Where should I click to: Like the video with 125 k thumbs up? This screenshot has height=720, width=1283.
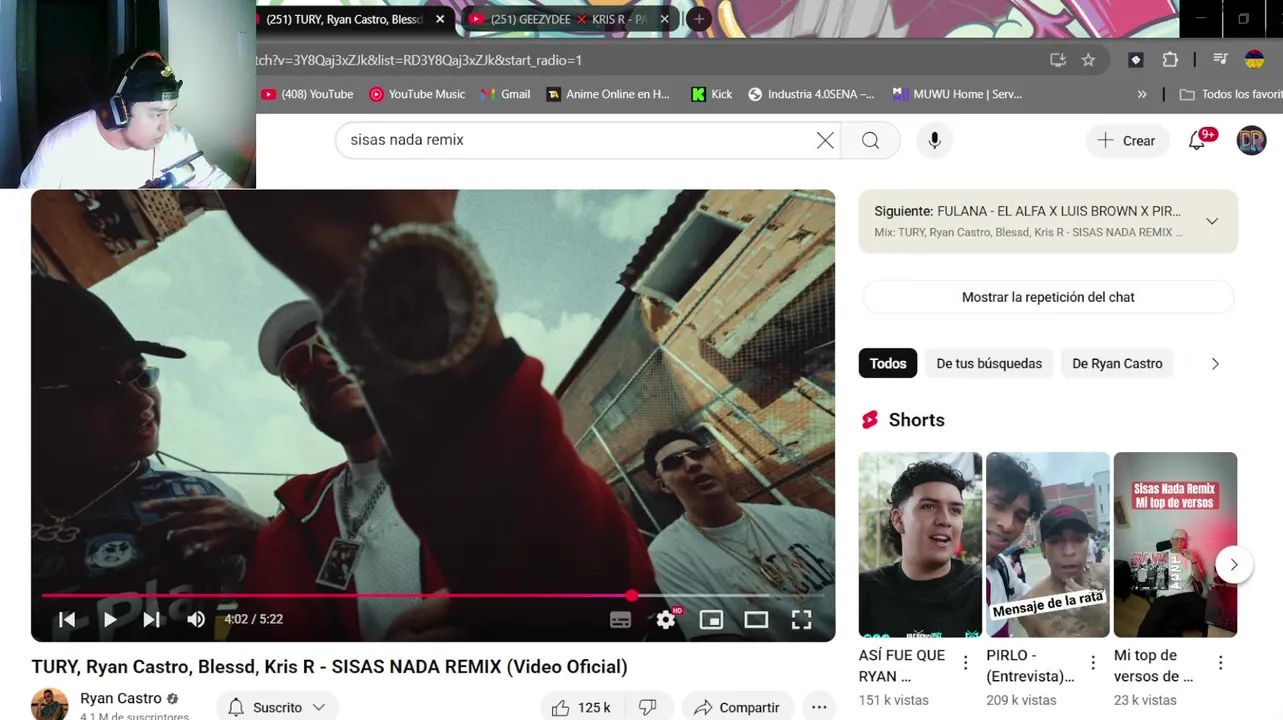tap(581, 707)
